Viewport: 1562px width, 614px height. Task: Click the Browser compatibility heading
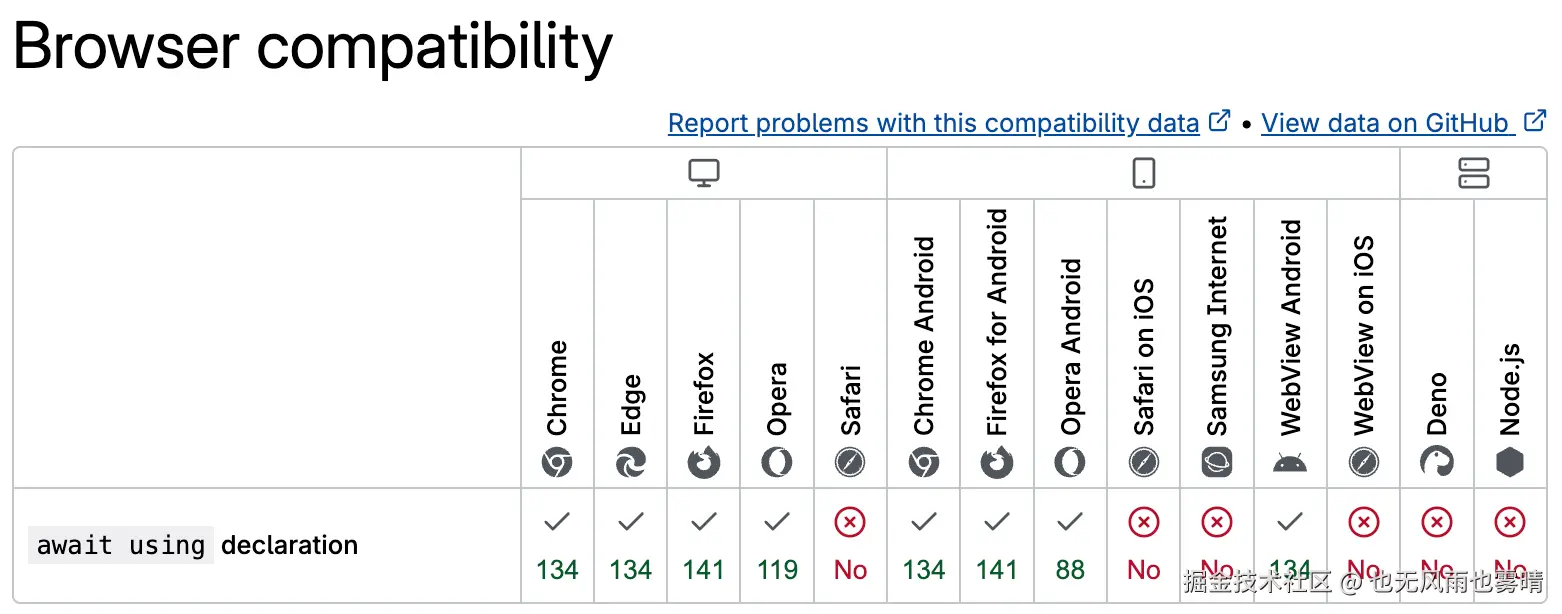(x=313, y=46)
